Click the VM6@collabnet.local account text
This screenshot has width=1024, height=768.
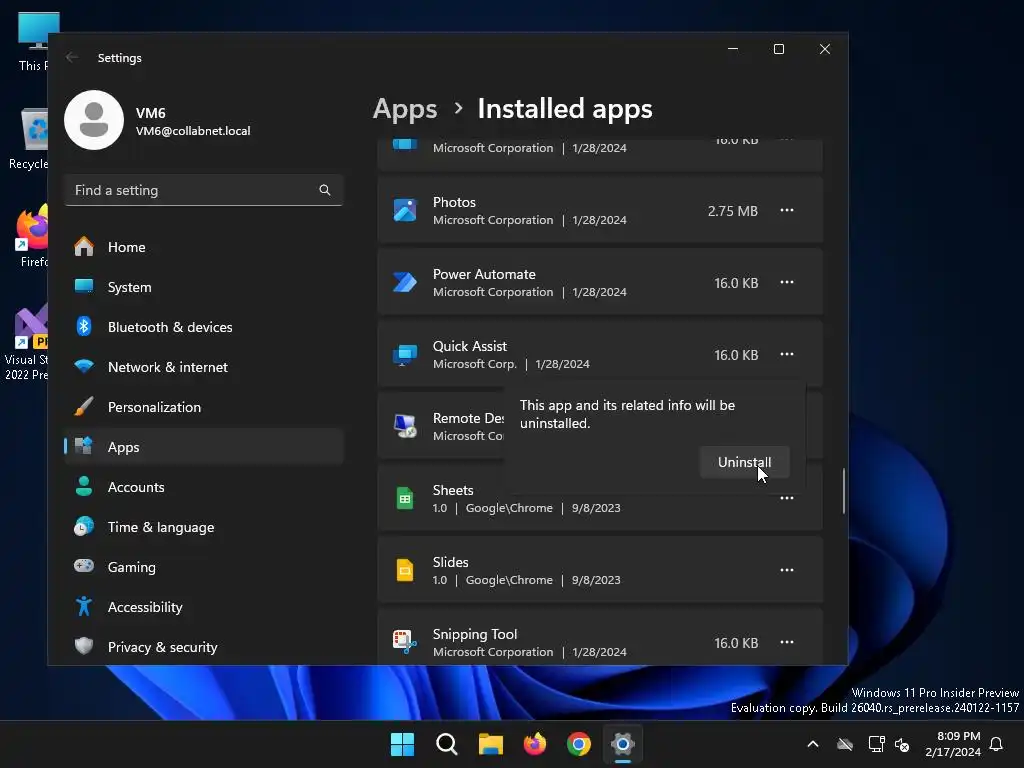pyautogui.click(x=193, y=131)
